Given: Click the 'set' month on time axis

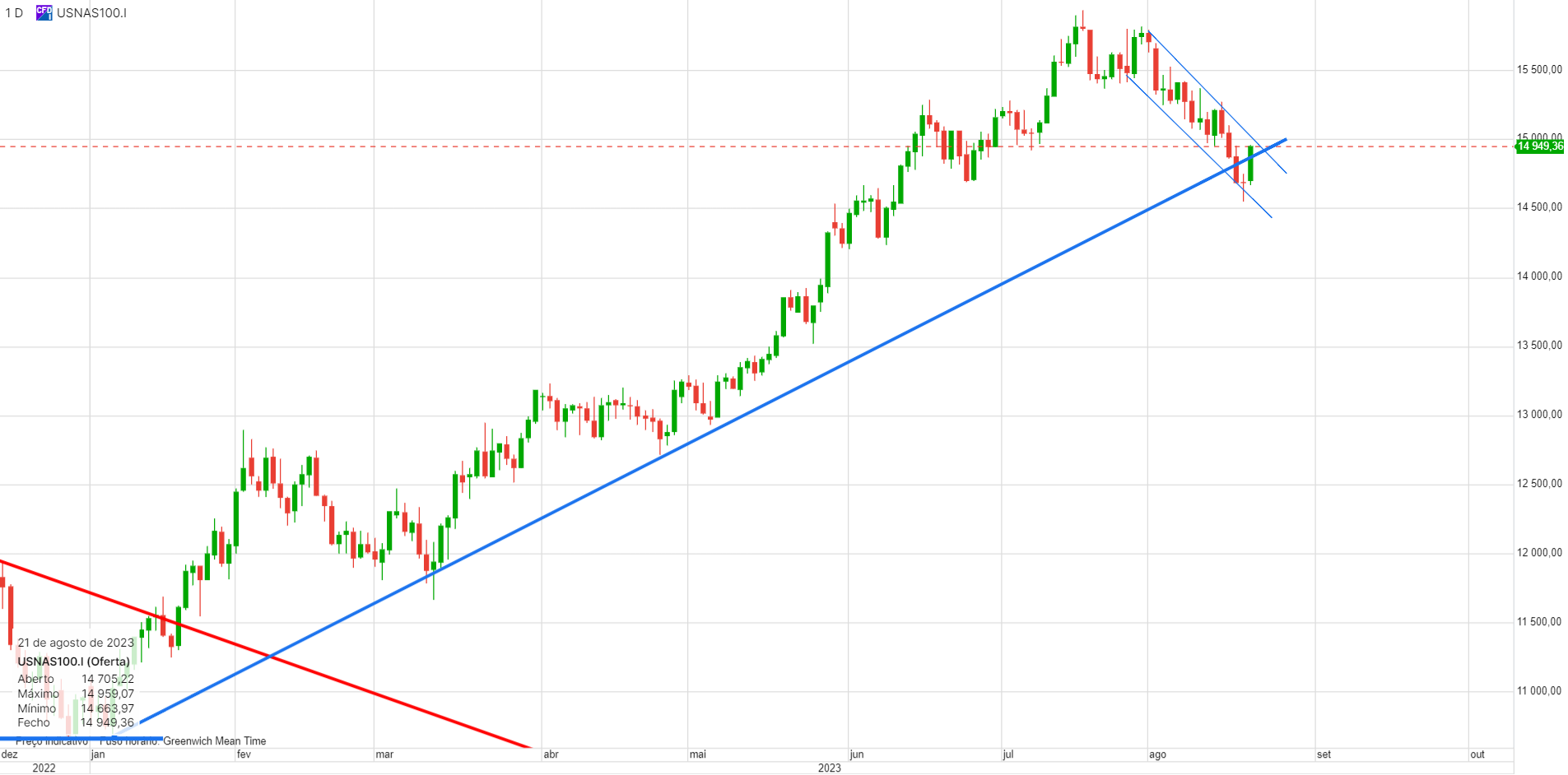Looking at the screenshot, I should pos(1324,754).
